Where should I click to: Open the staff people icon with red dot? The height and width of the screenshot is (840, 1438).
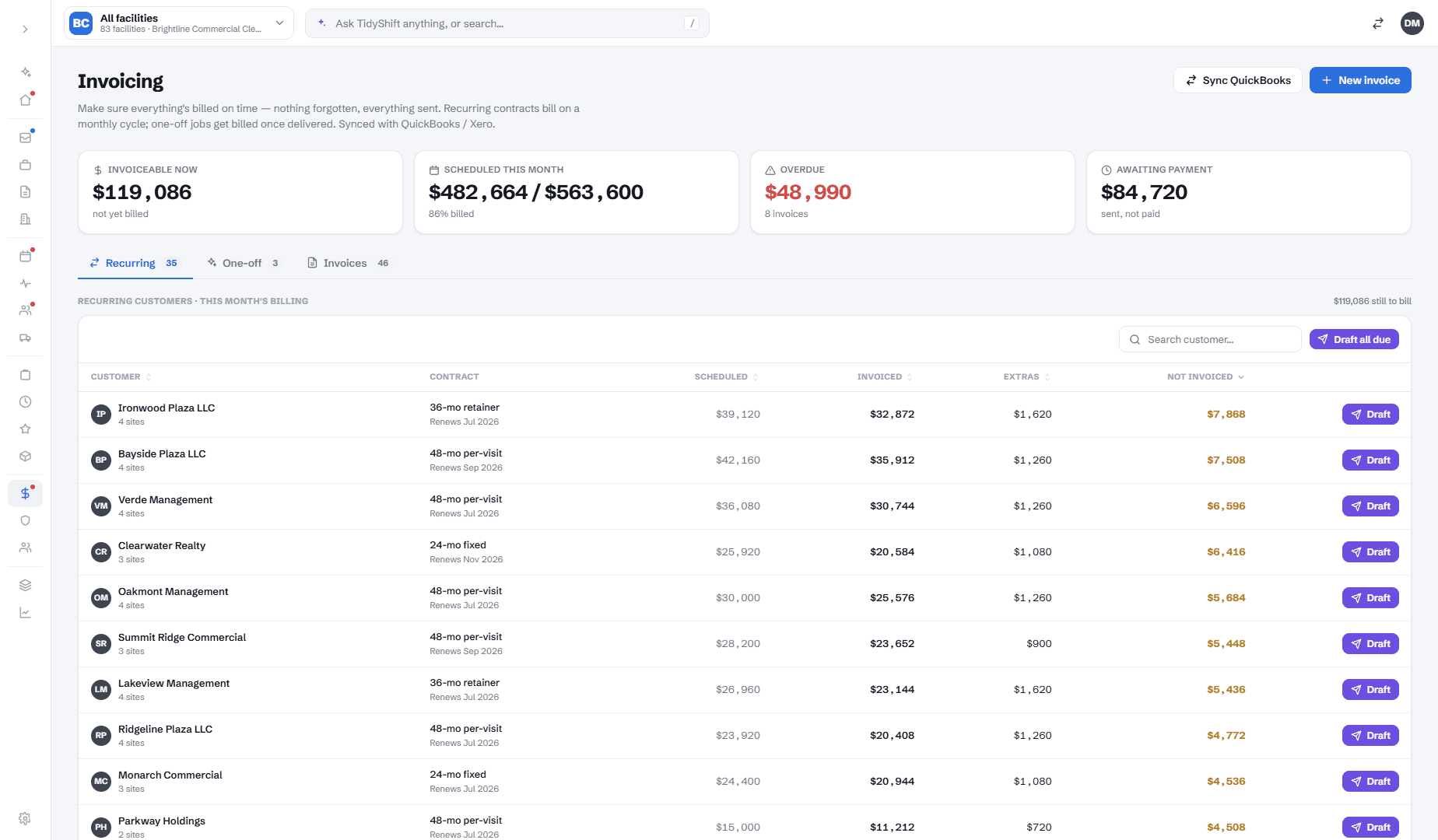click(25, 310)
